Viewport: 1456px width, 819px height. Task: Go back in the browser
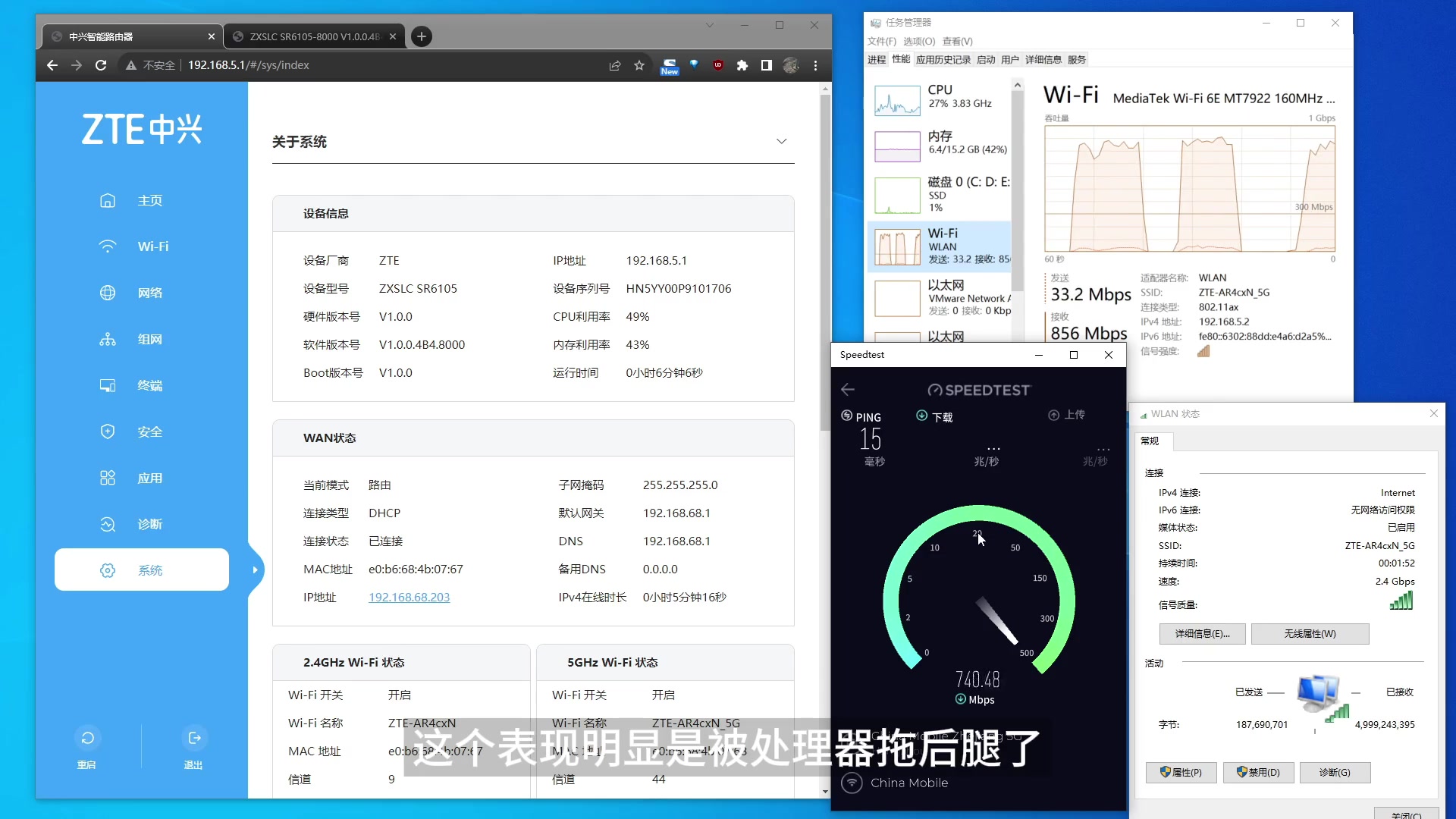[52, 65]
